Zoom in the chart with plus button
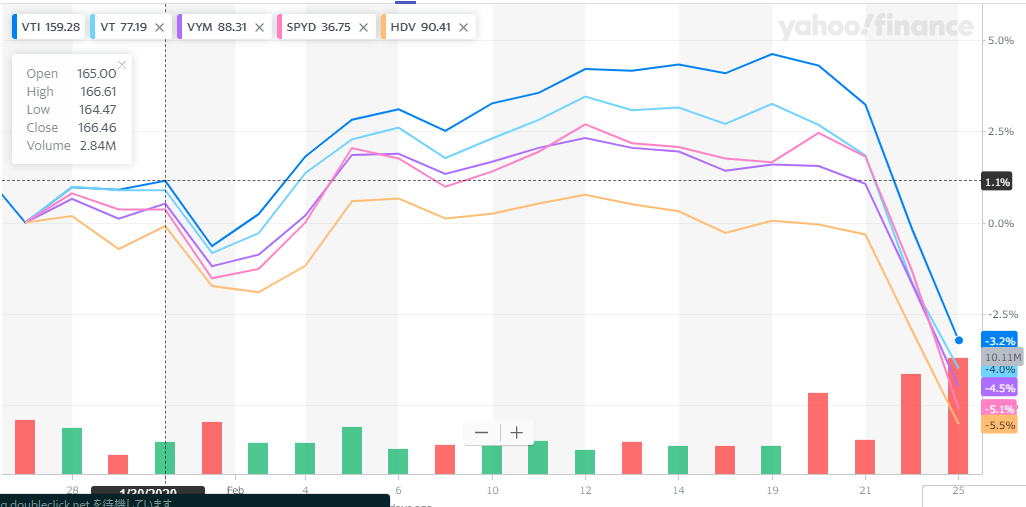This screenshot has width=1026, height=507. 517,432
